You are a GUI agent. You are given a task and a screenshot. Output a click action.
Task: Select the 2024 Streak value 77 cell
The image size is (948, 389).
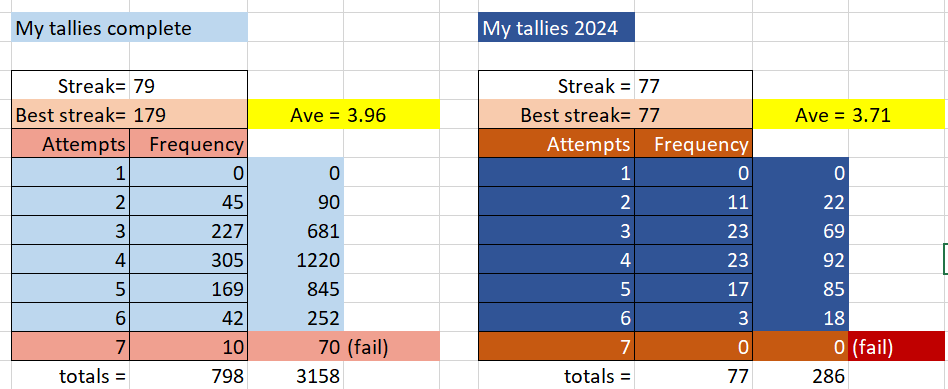[x=693, y=86]
